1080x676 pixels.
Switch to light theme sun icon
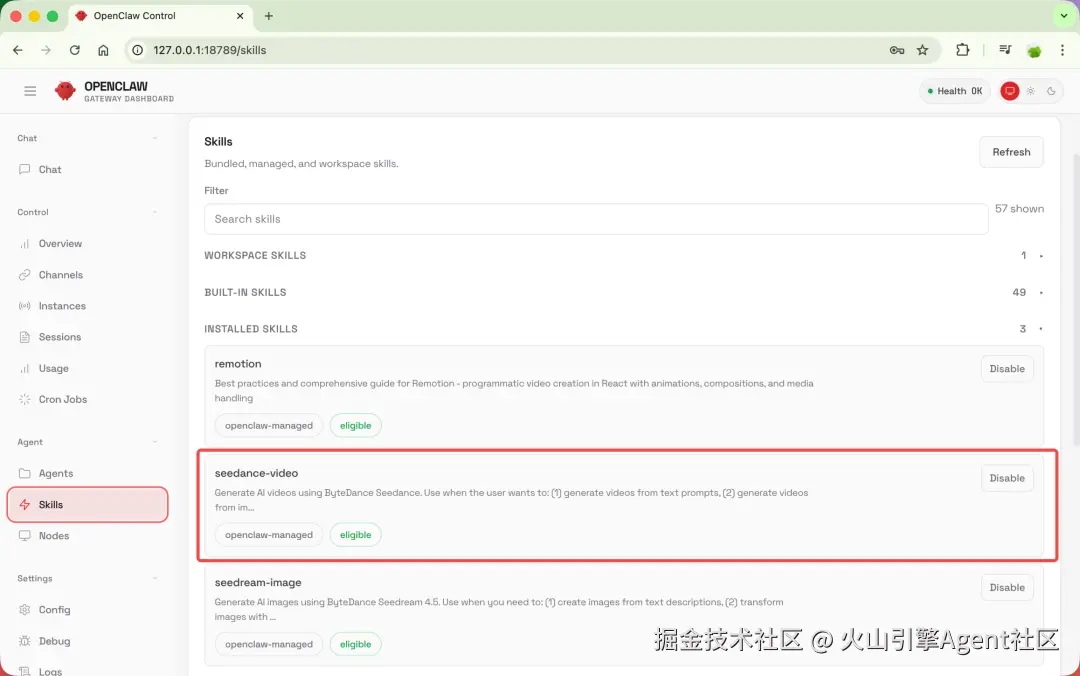tap(1030, 91)
